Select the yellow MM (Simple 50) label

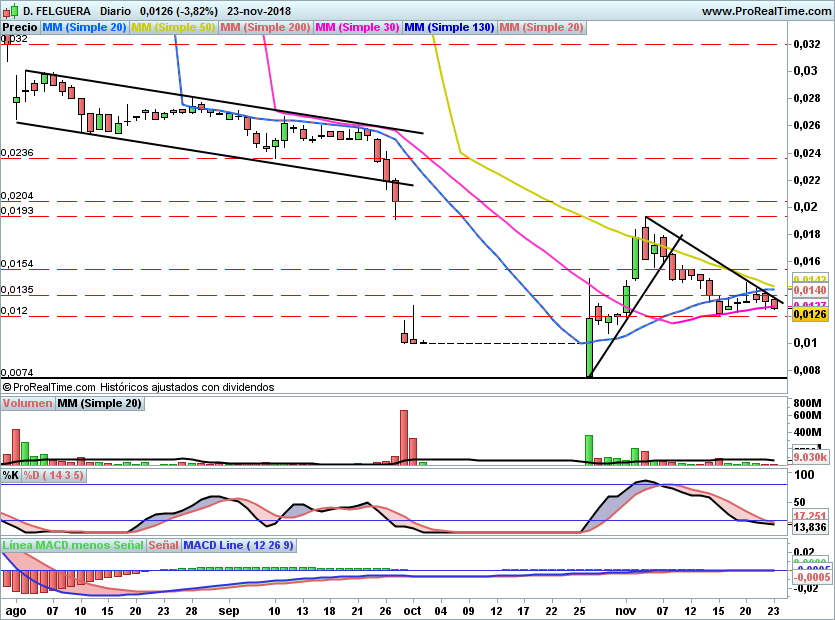(173, 28)
